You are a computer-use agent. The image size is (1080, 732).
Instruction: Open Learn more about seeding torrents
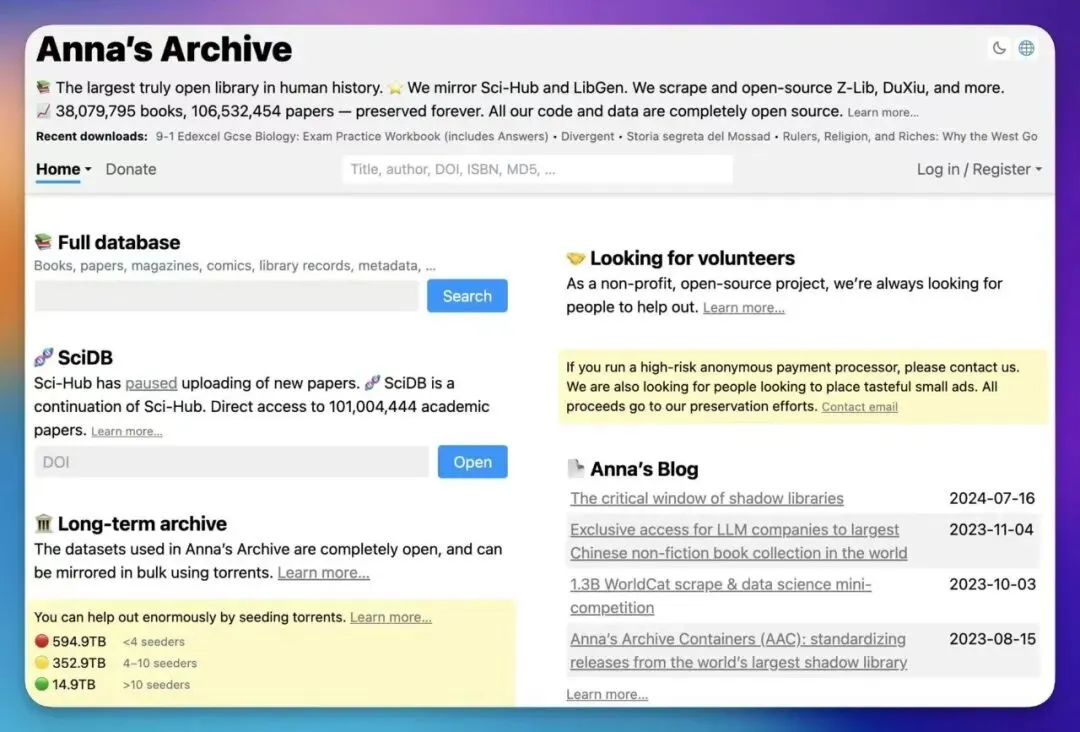[391, 617]
